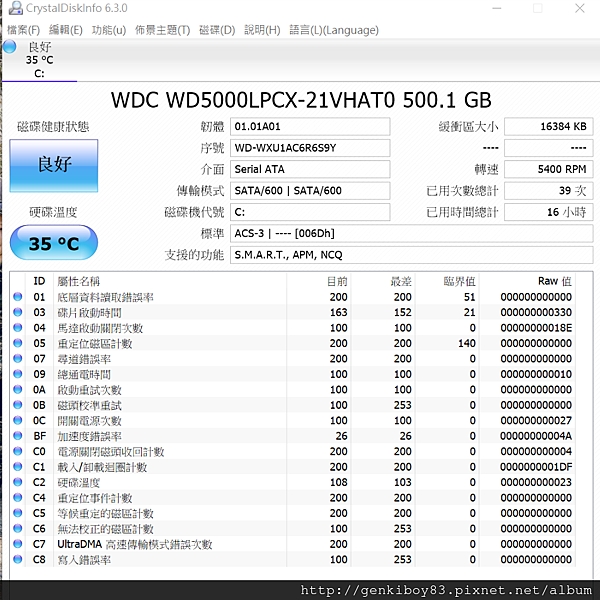This screenshot has height=600, width=600.
Task: Click the status orb for attribute 05
Action: click(x=18, y=343)
